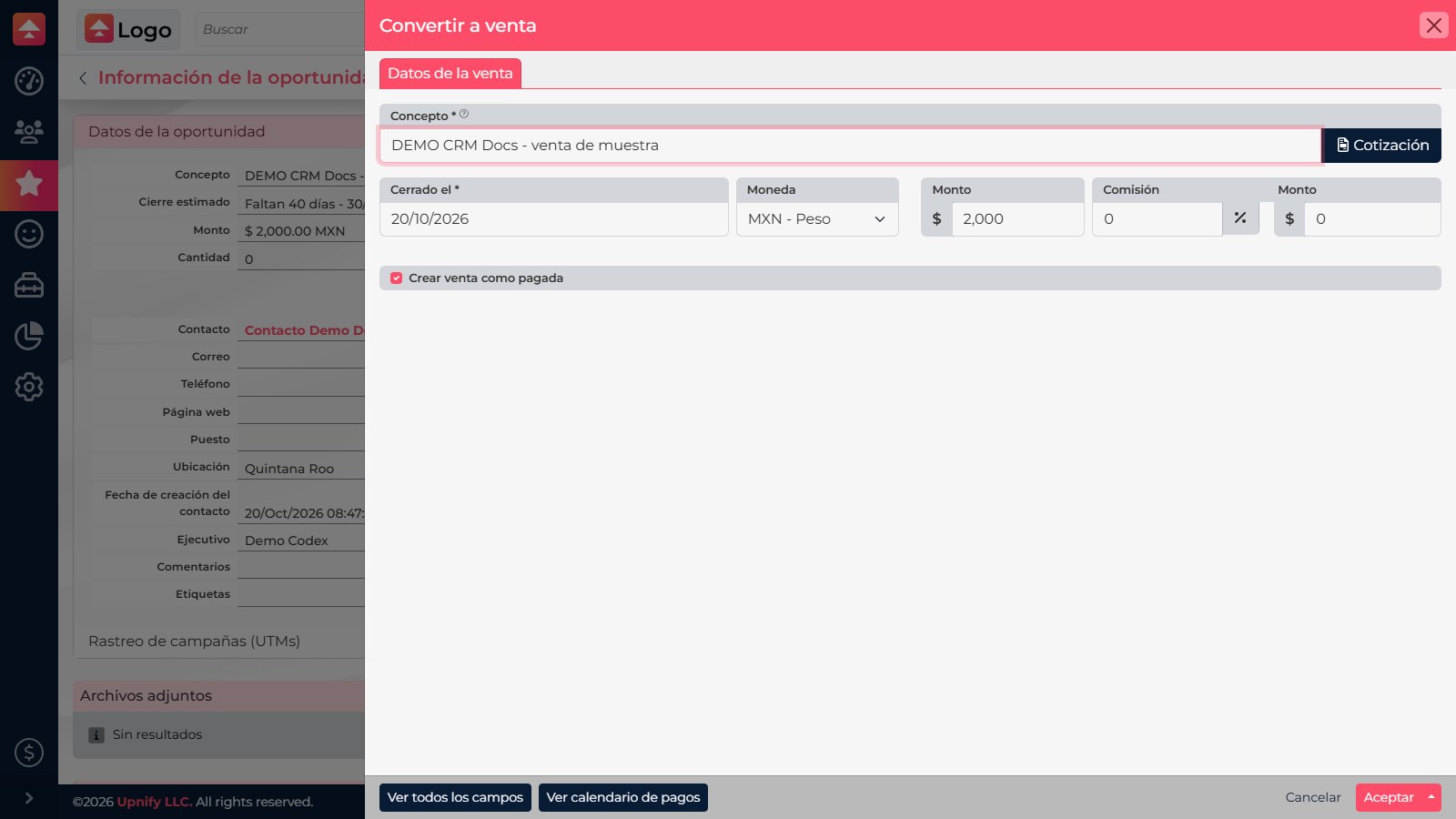Click the Concepto input field
Screen dimensions: 1456x819
click(851, 146)
